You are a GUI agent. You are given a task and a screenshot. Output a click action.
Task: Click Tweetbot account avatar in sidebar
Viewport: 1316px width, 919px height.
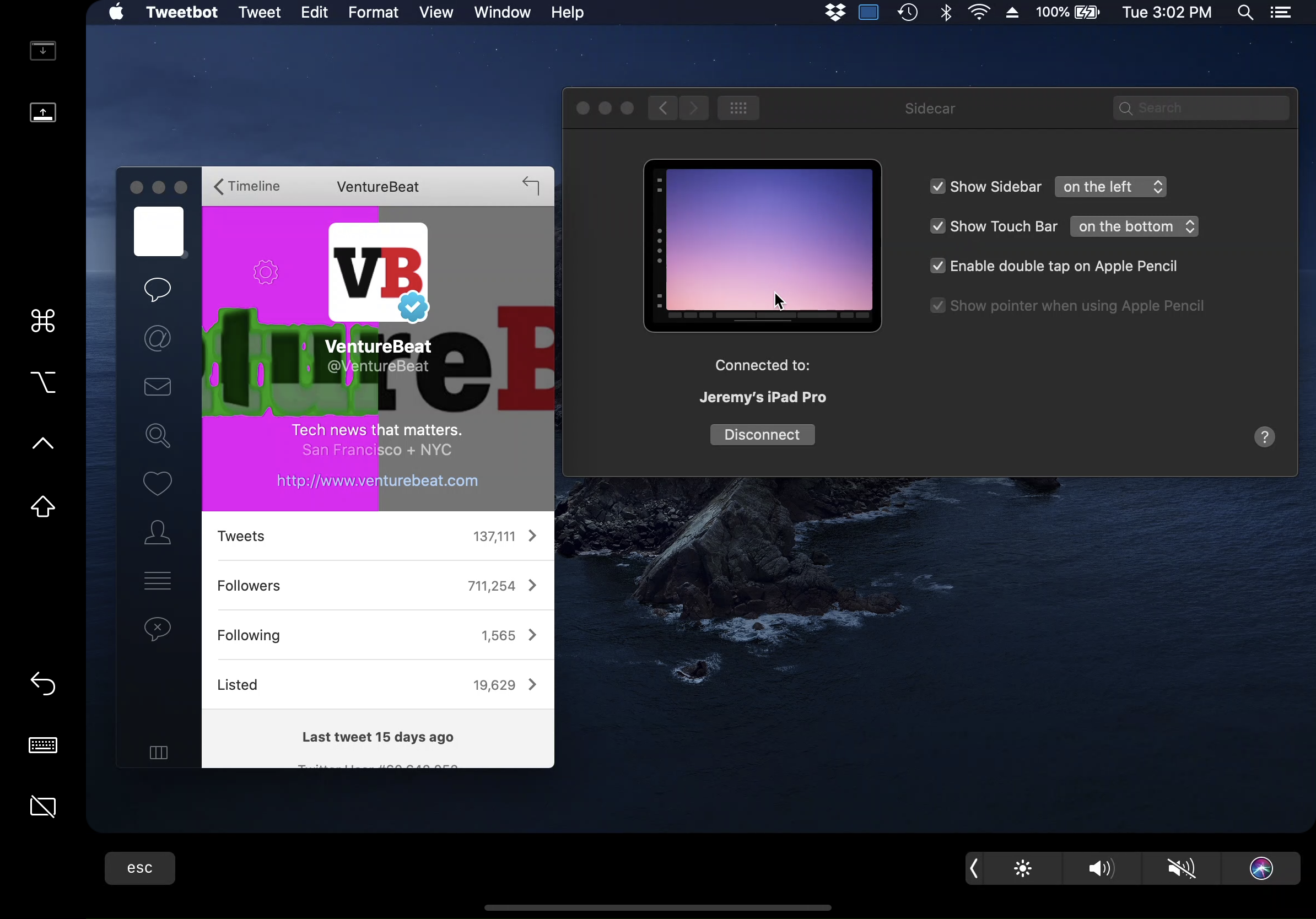[x=159, y=231]
